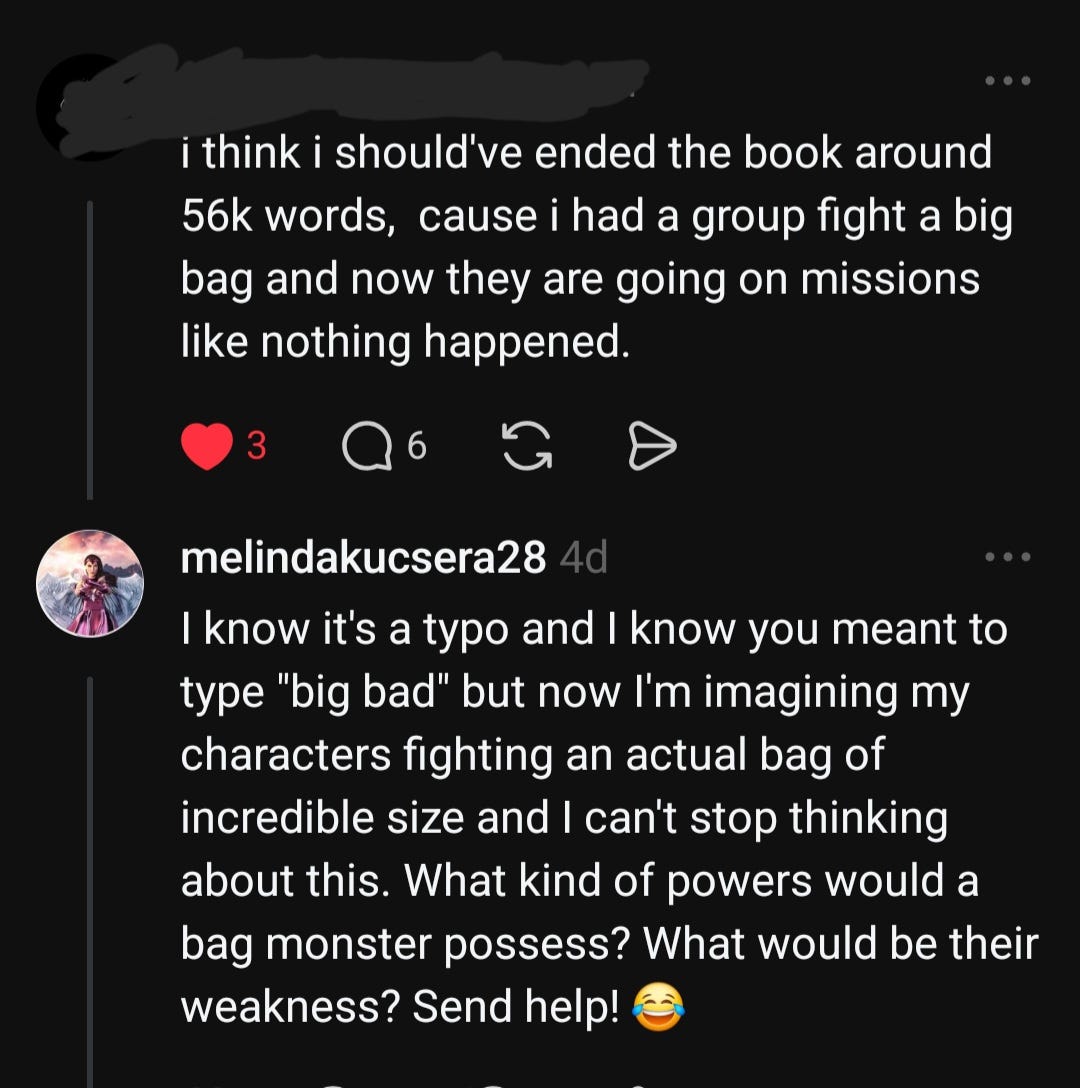
Task: Tap thread line beneath melindakucsera28's avatar
Action: (90, 883)
